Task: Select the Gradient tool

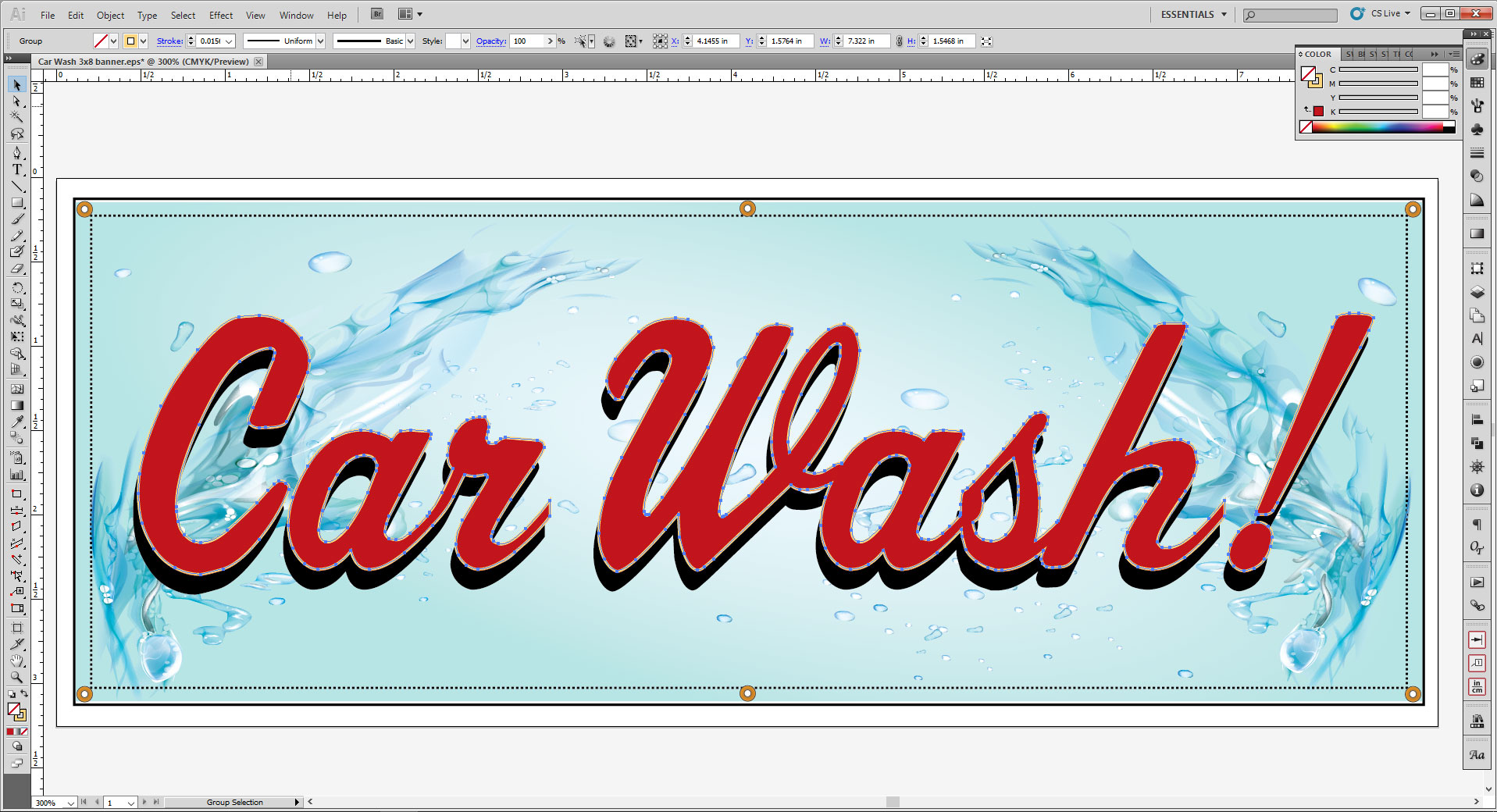Action: coord(17,405)
